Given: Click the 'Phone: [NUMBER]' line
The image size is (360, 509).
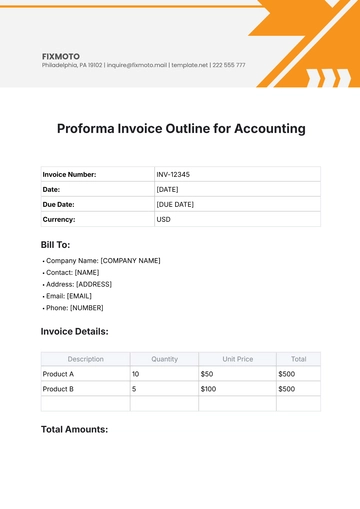Looking at the screenshot, I should coord(73,308).
